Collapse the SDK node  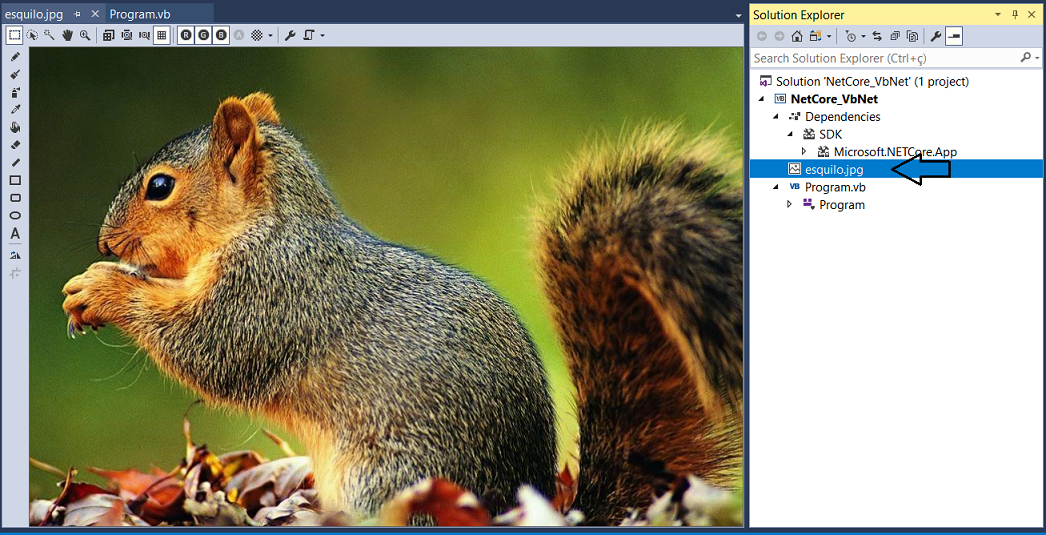(x=791, y=134)
